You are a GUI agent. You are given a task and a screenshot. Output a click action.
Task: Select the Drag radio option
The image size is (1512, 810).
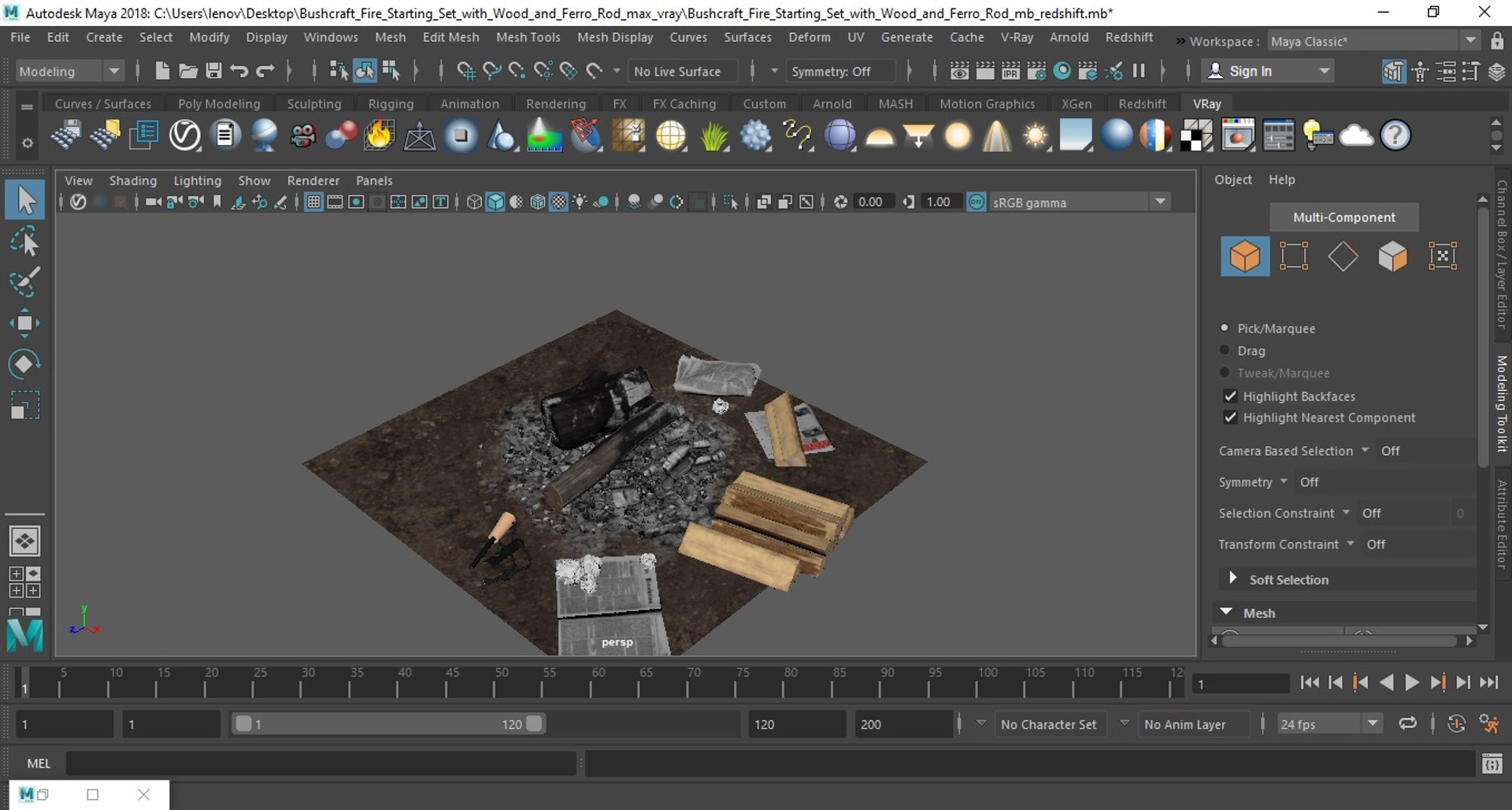tap(1225, 350)
